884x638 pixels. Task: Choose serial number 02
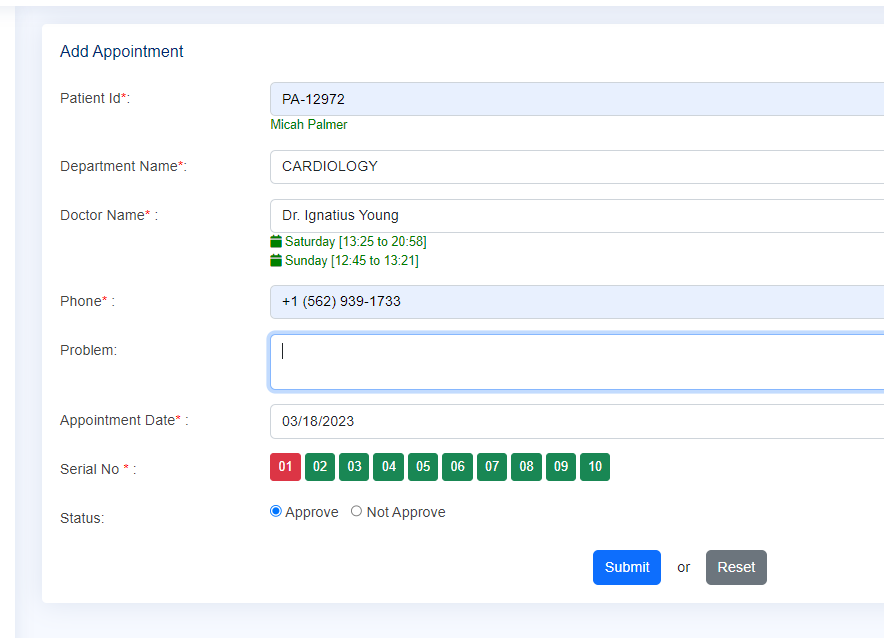pos(320,467)
